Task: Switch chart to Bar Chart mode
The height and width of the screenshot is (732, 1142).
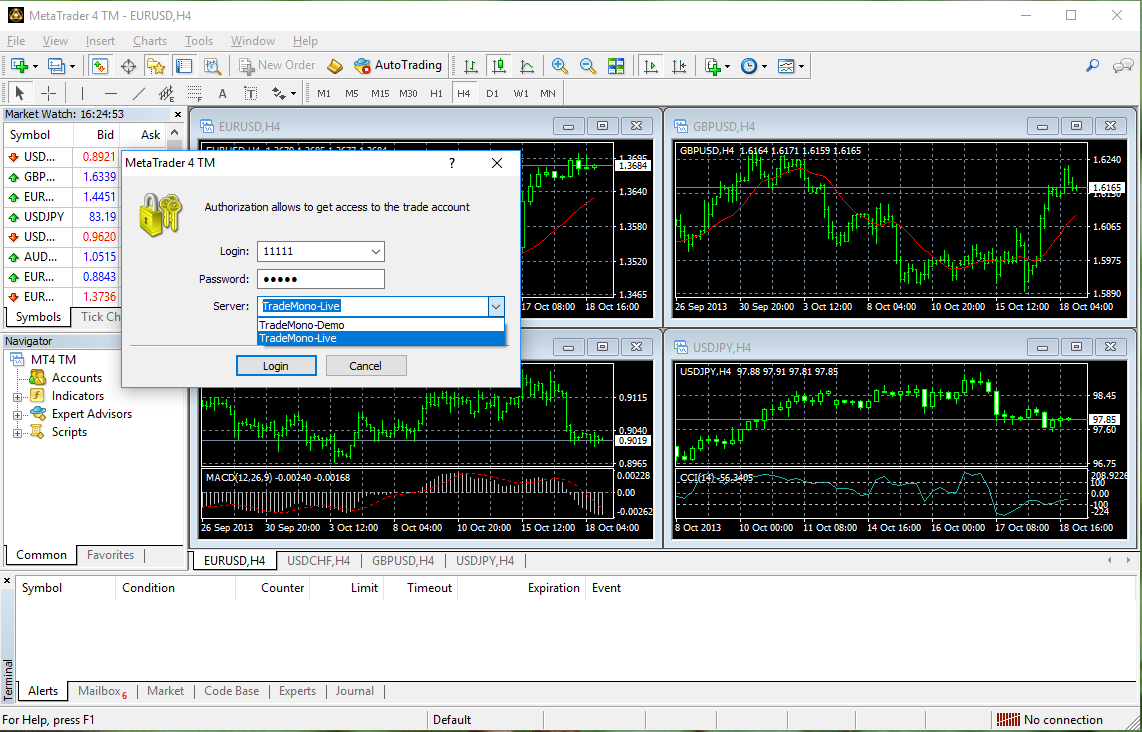Action: [x=471, y=66]
